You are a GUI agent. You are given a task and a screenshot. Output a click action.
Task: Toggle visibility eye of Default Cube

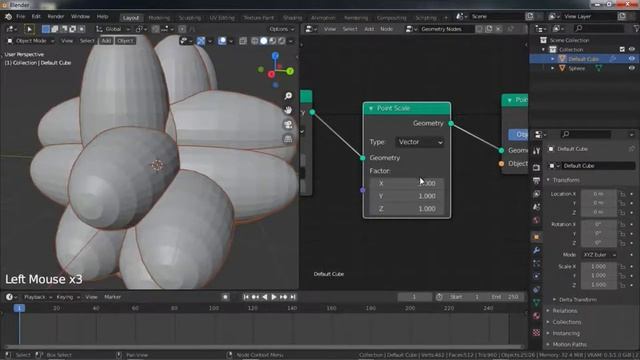pyautogui.click(x=632, y=59)
